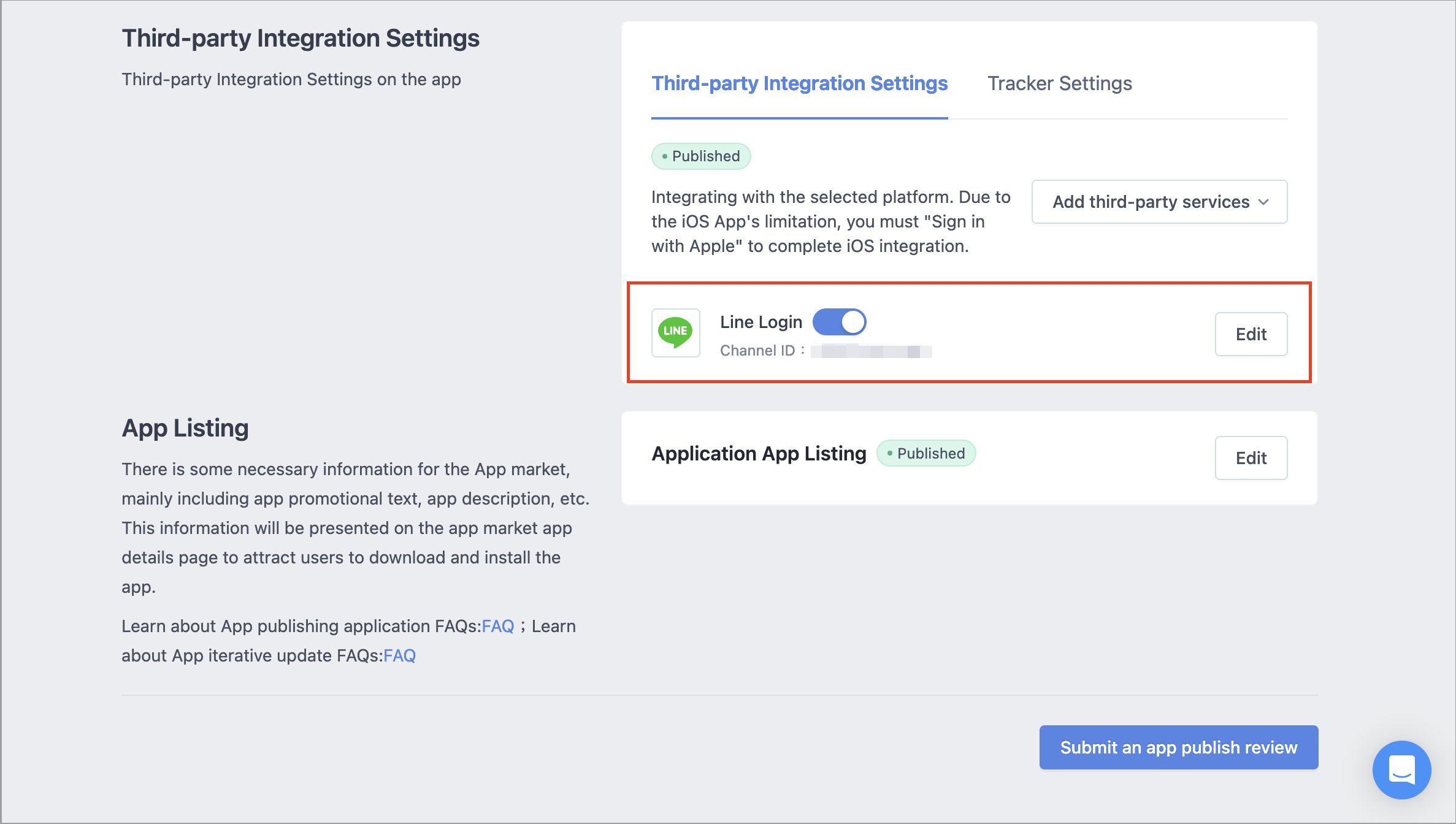Open the App publishing application FAQ link
The image size is (1456, 824).
pos(497,626)
